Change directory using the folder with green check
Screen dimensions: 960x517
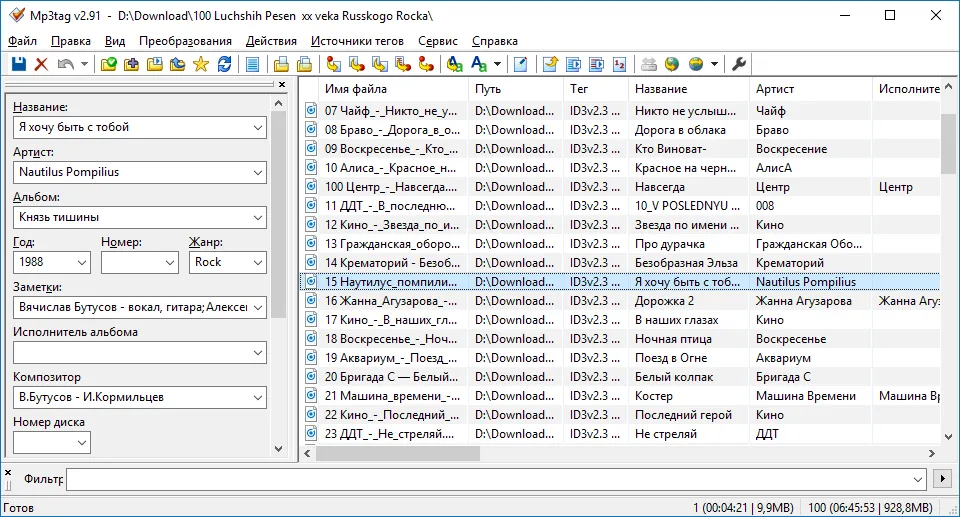click(x=108, y=64)
